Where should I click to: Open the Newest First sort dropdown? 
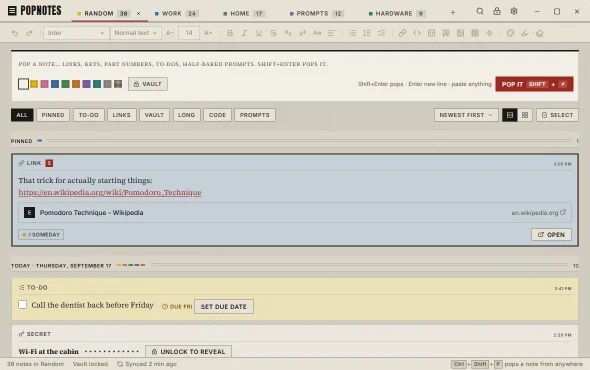point(466,115)
